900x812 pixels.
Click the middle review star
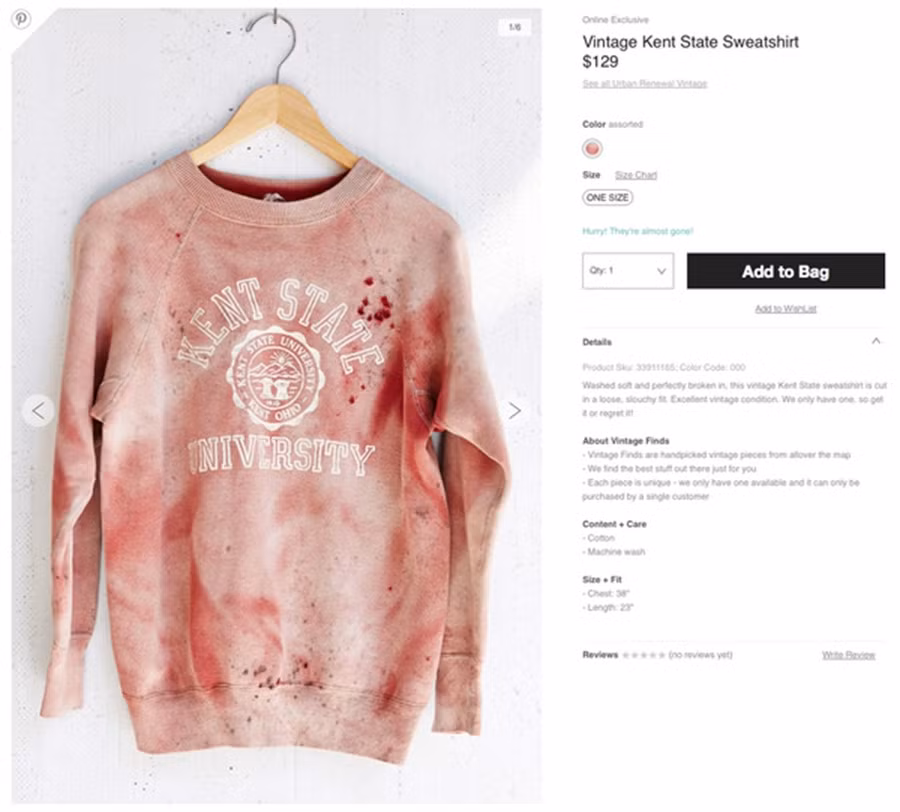coord(643,656)
